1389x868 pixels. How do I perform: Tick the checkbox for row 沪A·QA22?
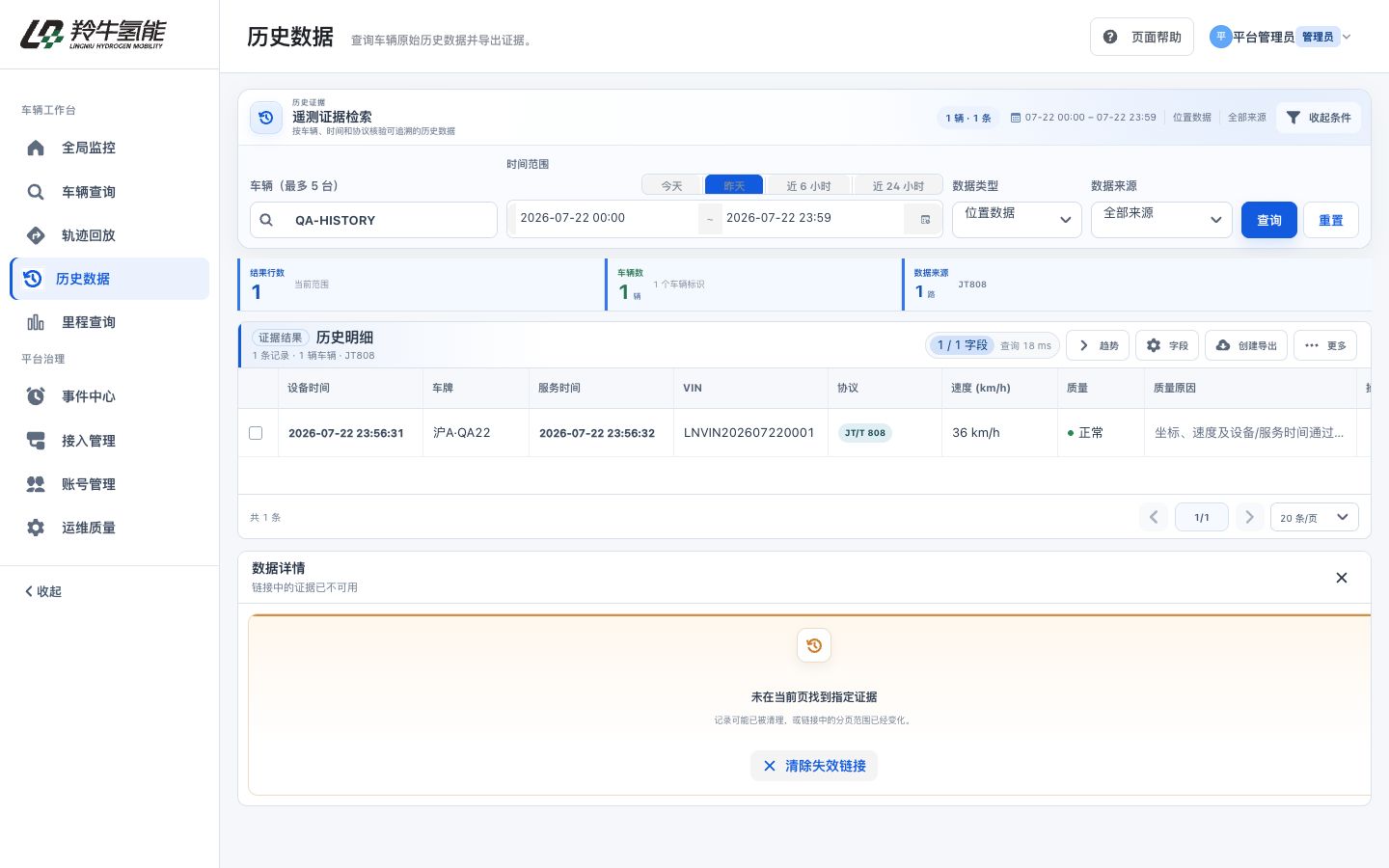click(x=256, y=433)
